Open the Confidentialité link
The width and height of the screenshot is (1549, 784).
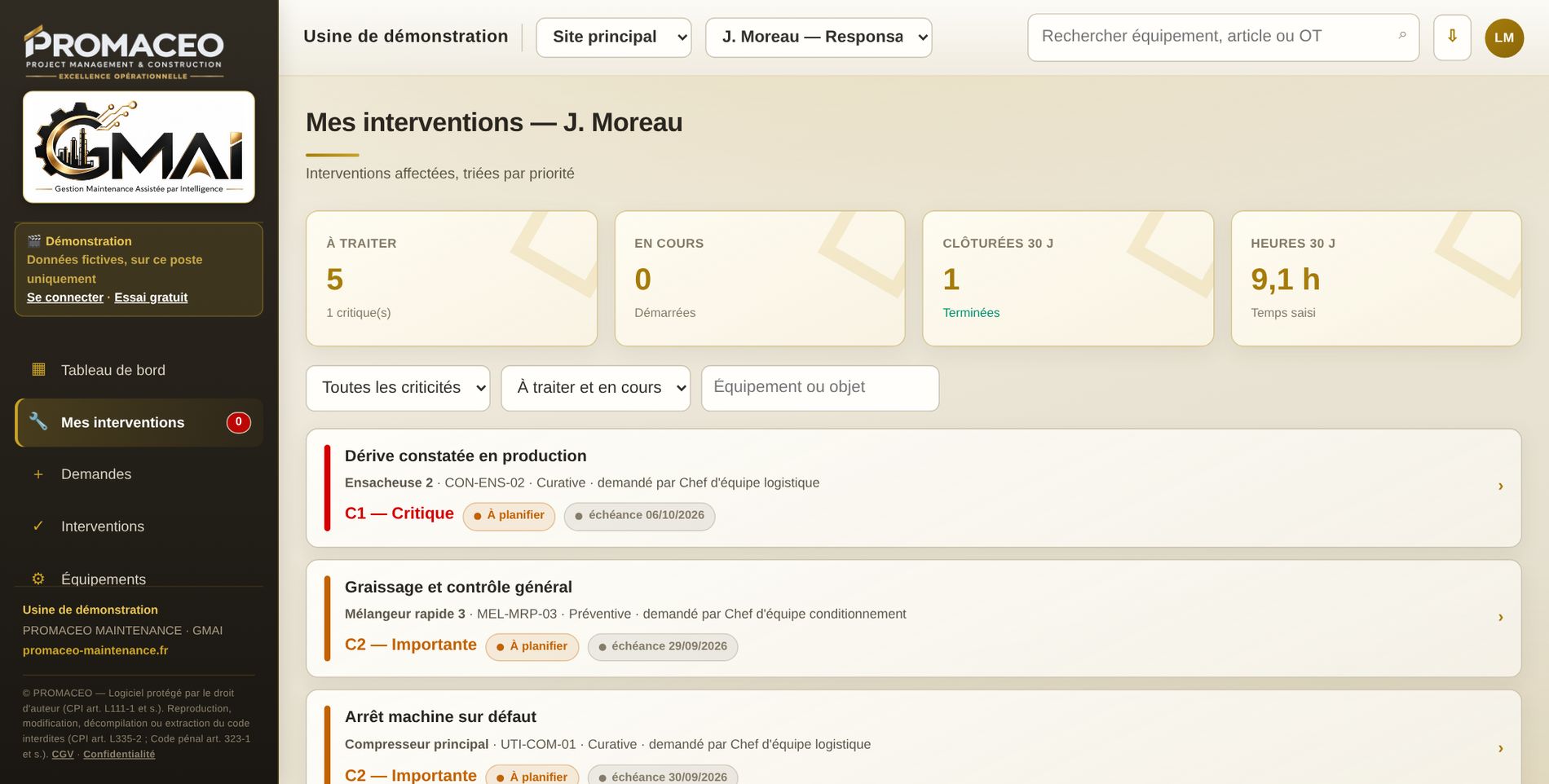click(119, 755)
